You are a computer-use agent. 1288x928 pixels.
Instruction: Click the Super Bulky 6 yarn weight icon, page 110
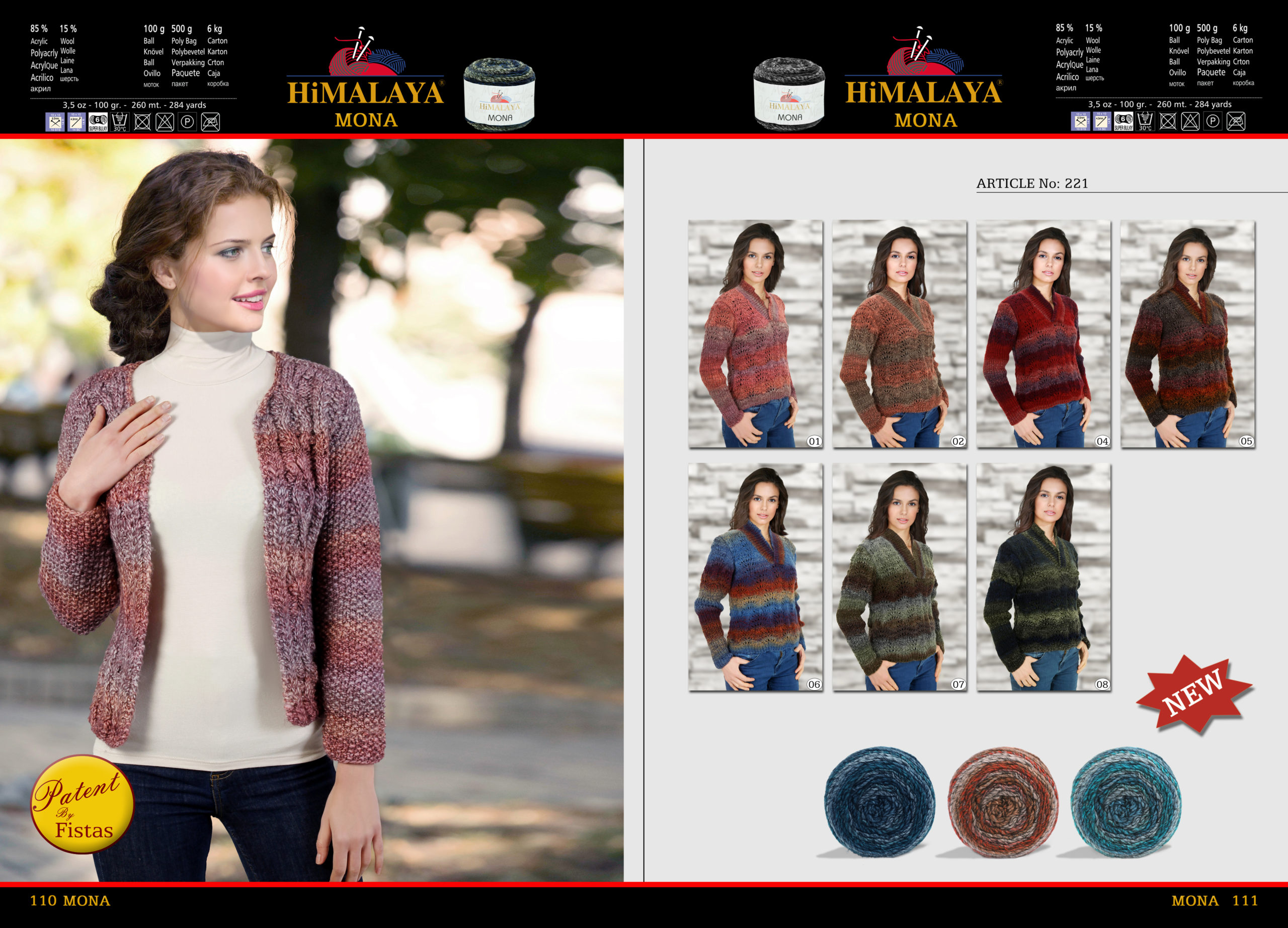click(x=98, y=122)
